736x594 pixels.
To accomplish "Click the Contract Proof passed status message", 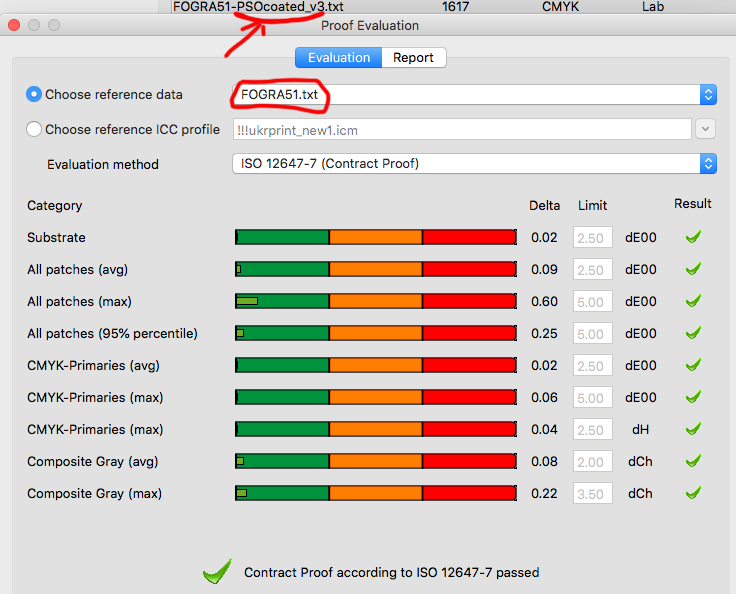I will [x=391, y=572].
